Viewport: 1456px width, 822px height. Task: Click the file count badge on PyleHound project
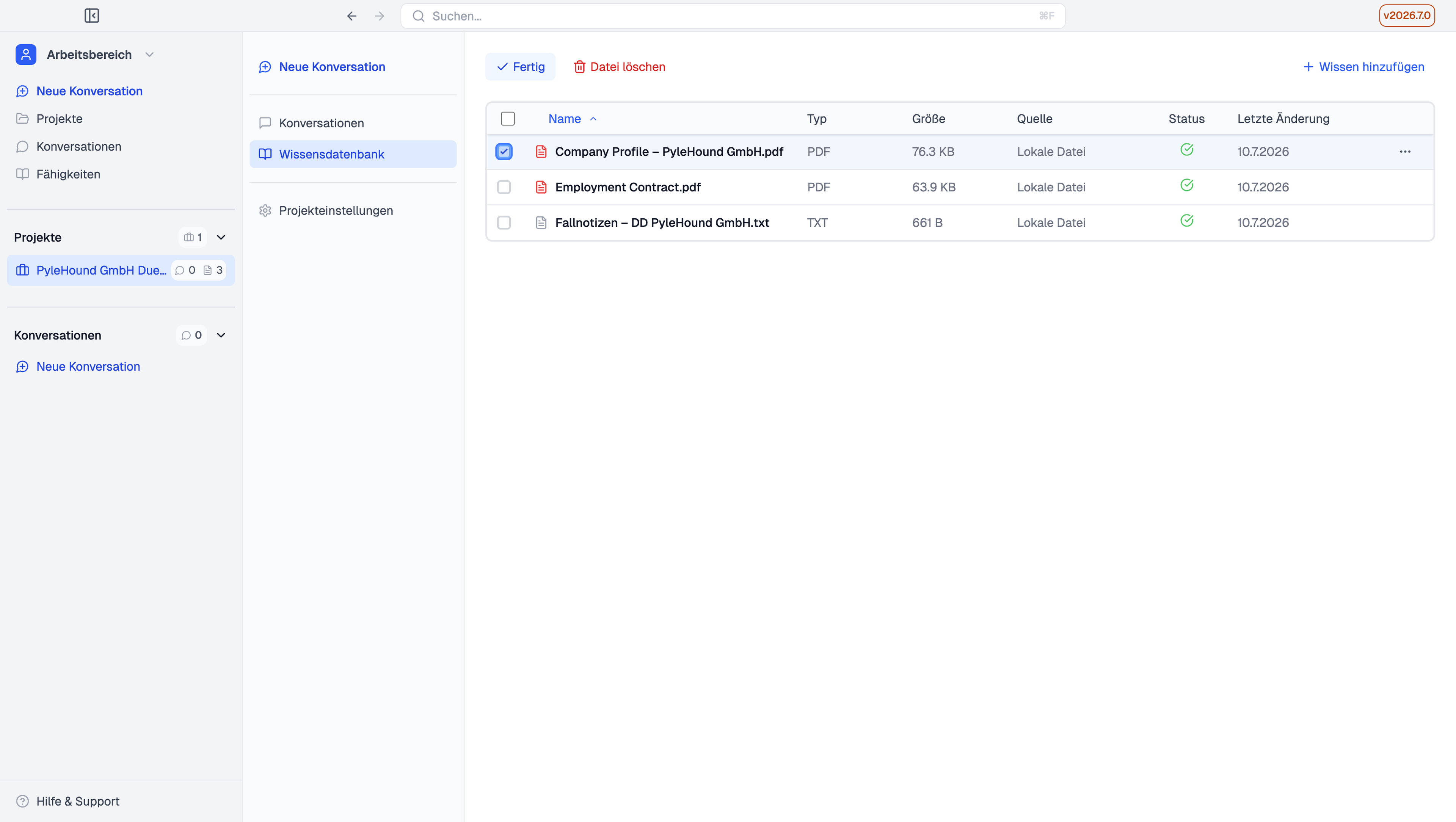pyautogui.click(x=213, y=270)
